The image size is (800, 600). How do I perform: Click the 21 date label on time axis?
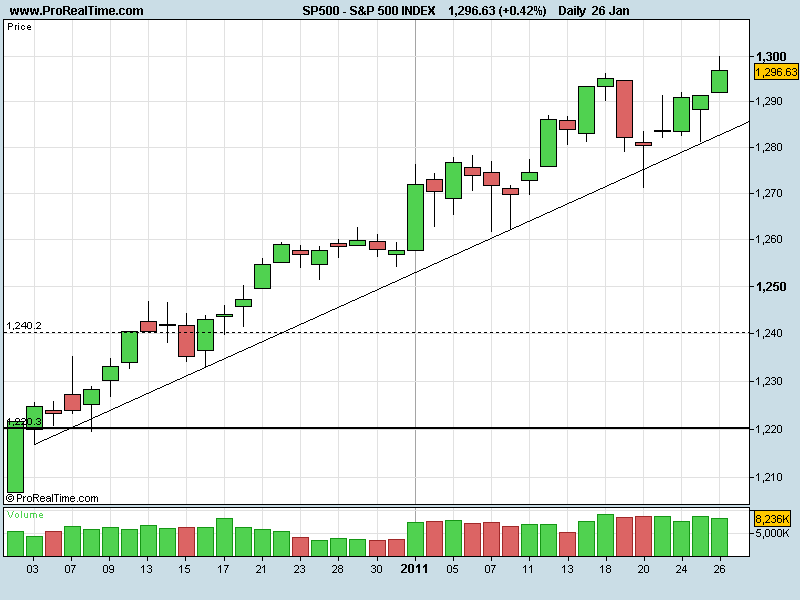[261, 569]
